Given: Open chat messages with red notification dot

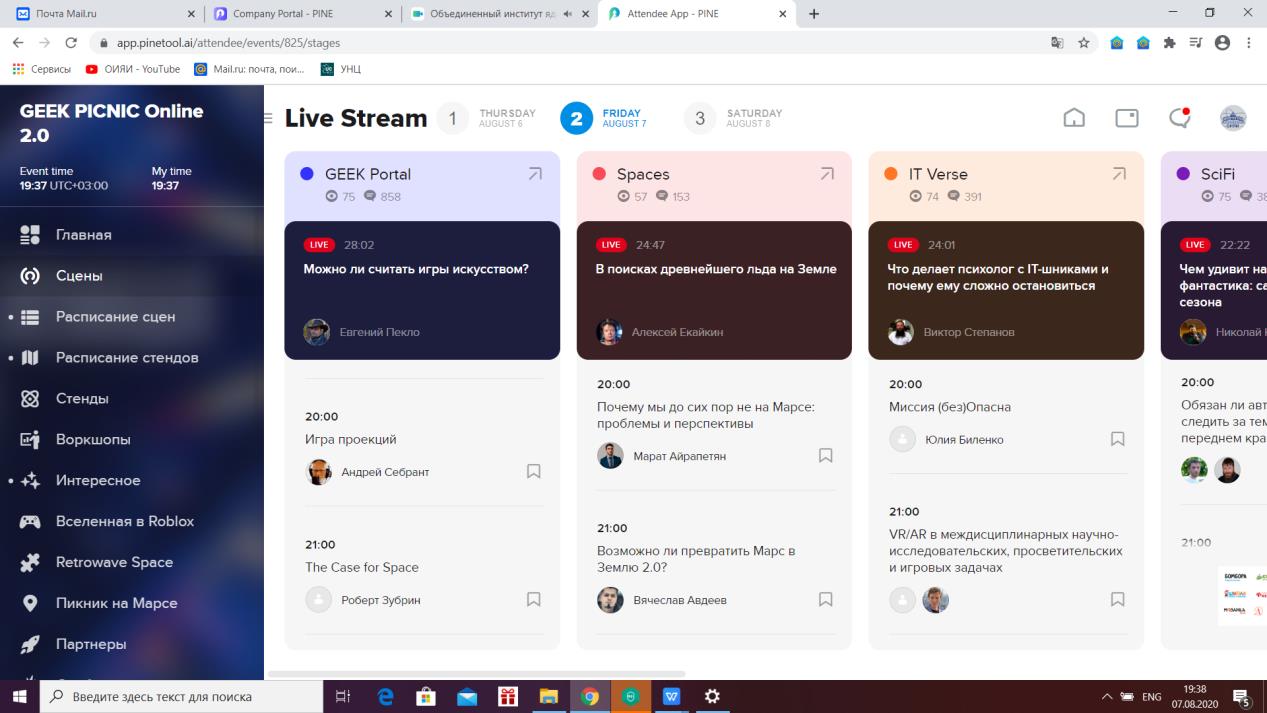Looking at the screenshot, I should point(1180,118).
